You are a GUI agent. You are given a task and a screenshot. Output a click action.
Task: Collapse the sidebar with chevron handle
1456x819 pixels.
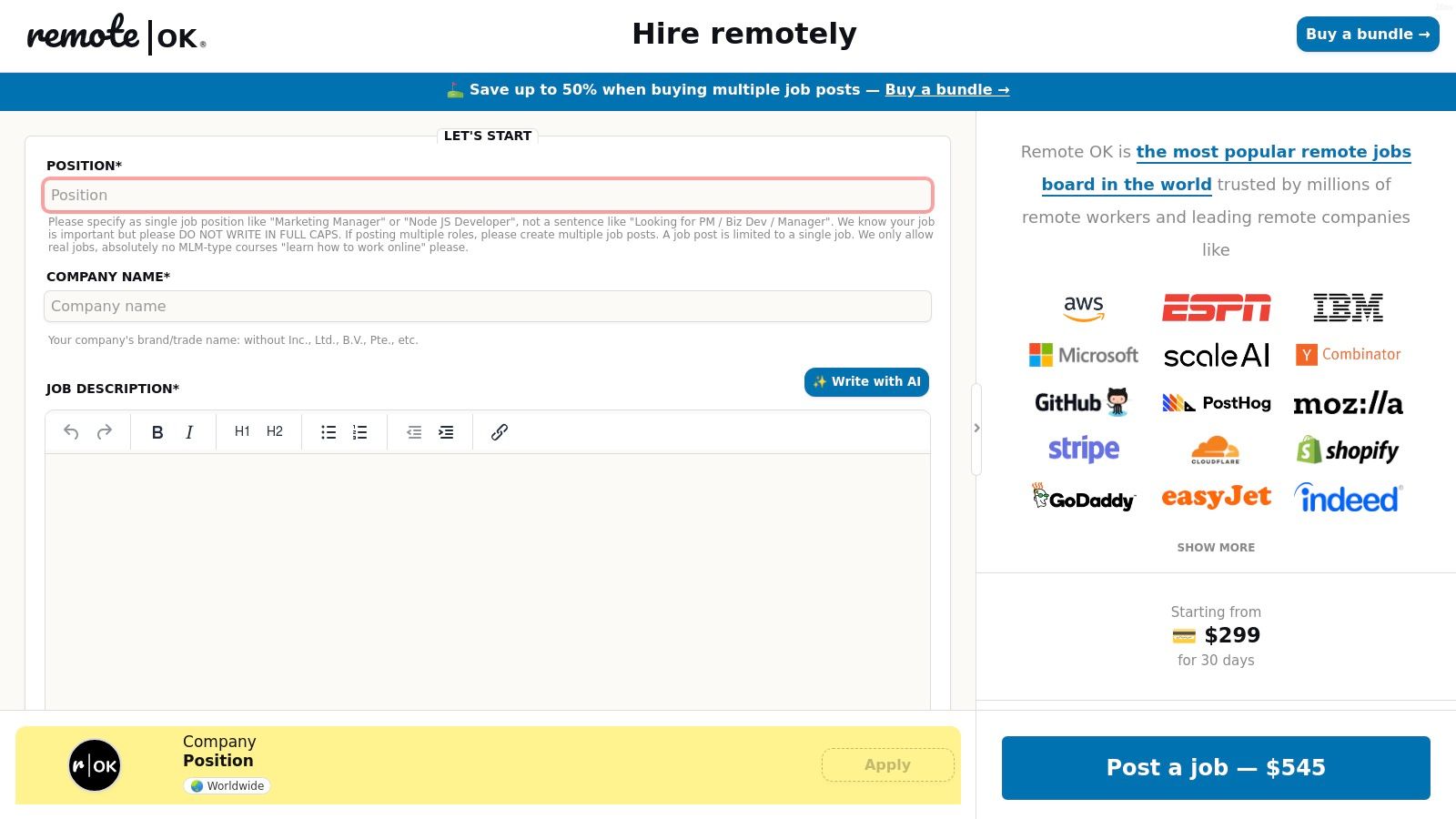click(x=976, y=429)
